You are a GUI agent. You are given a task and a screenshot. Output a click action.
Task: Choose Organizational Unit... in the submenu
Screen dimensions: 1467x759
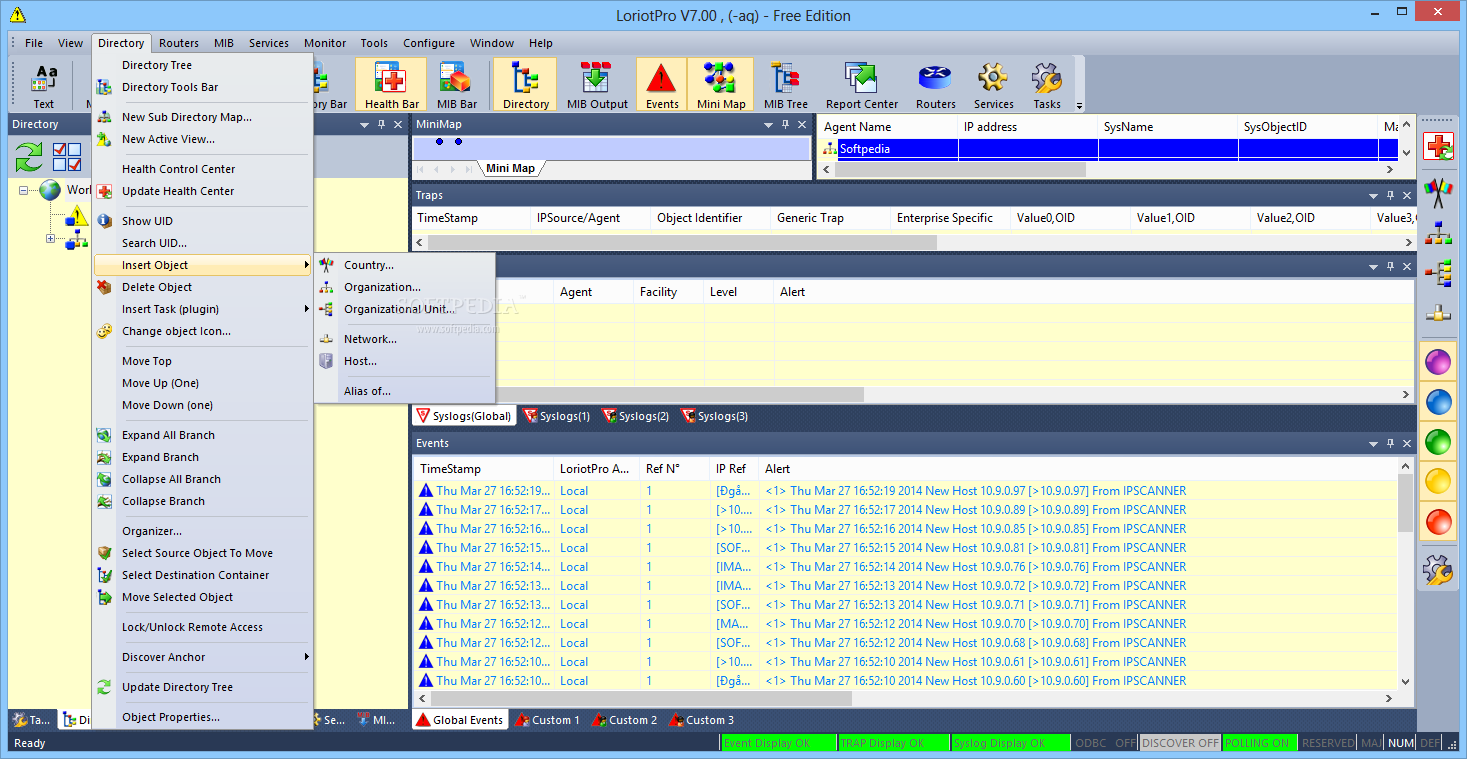pyautogui.click(x=404, y=309)
